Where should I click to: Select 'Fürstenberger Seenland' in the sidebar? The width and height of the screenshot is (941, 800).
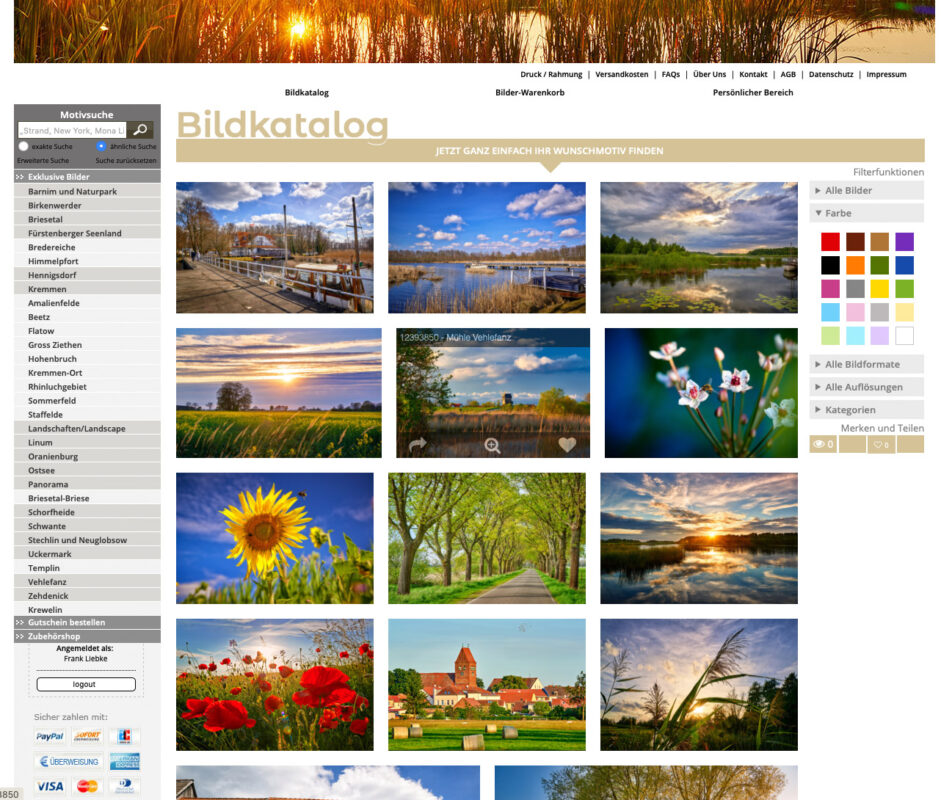pyautogui.click(x=87, y=233)
